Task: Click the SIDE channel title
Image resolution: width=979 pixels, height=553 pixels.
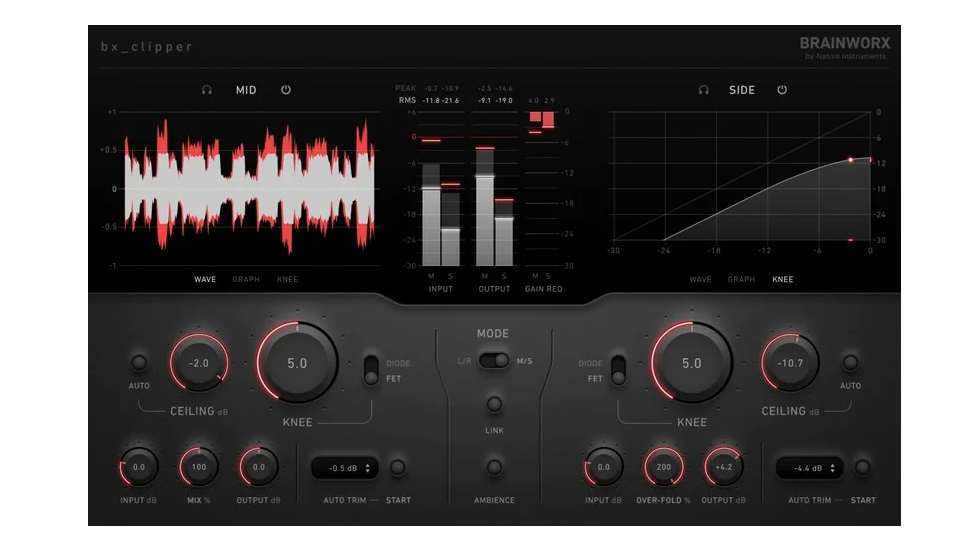Action: pos(742,90)
